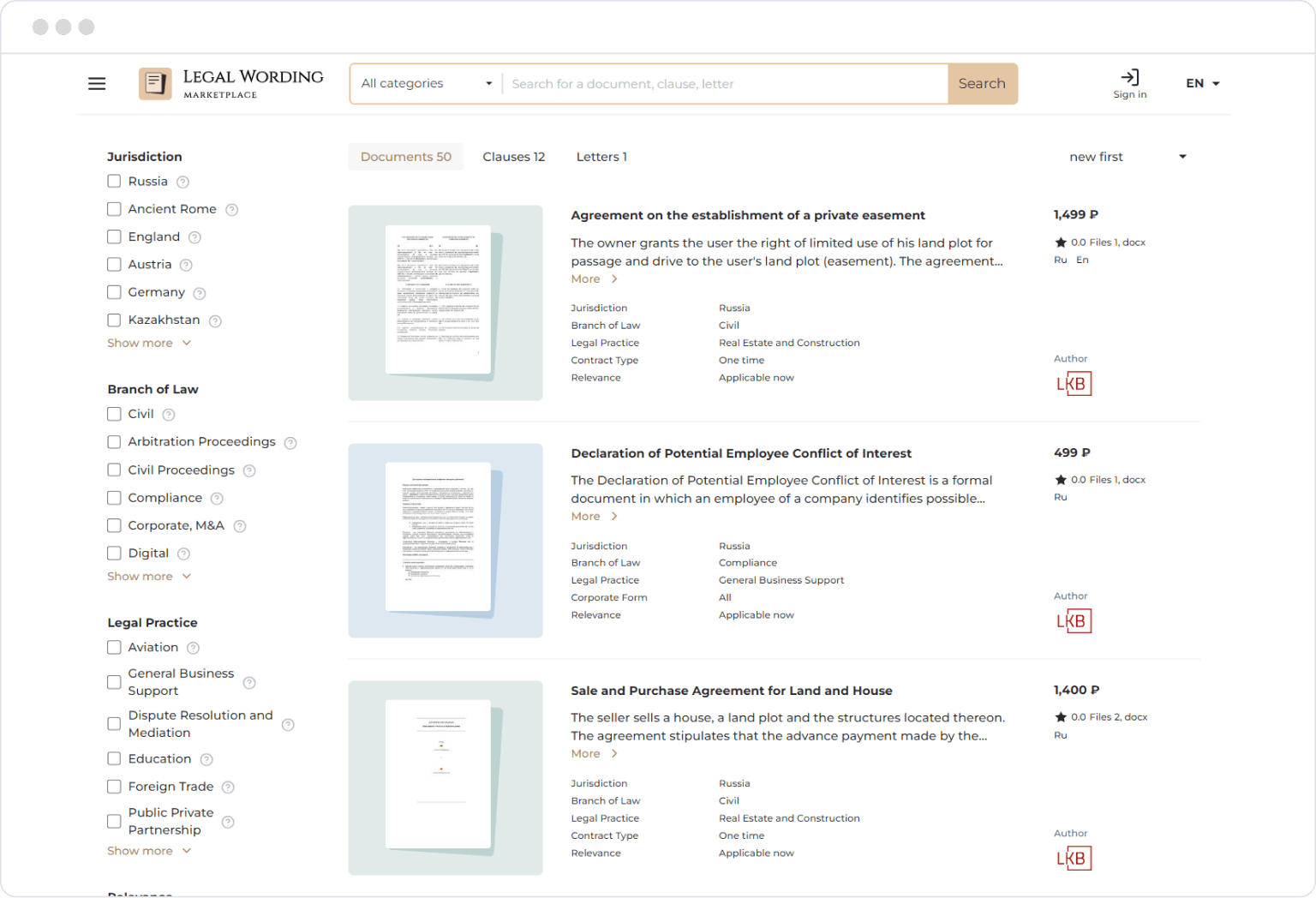Open the hamburger navigation menu
The width and height of the screenshot is (1316, 898).
(x=97, y=84)
